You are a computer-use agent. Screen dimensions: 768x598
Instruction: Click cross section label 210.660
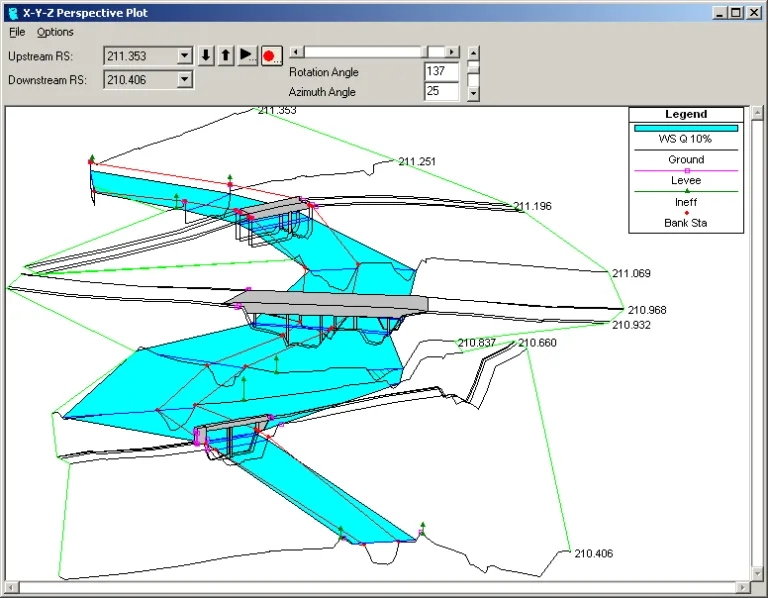[x=537, y=343]
